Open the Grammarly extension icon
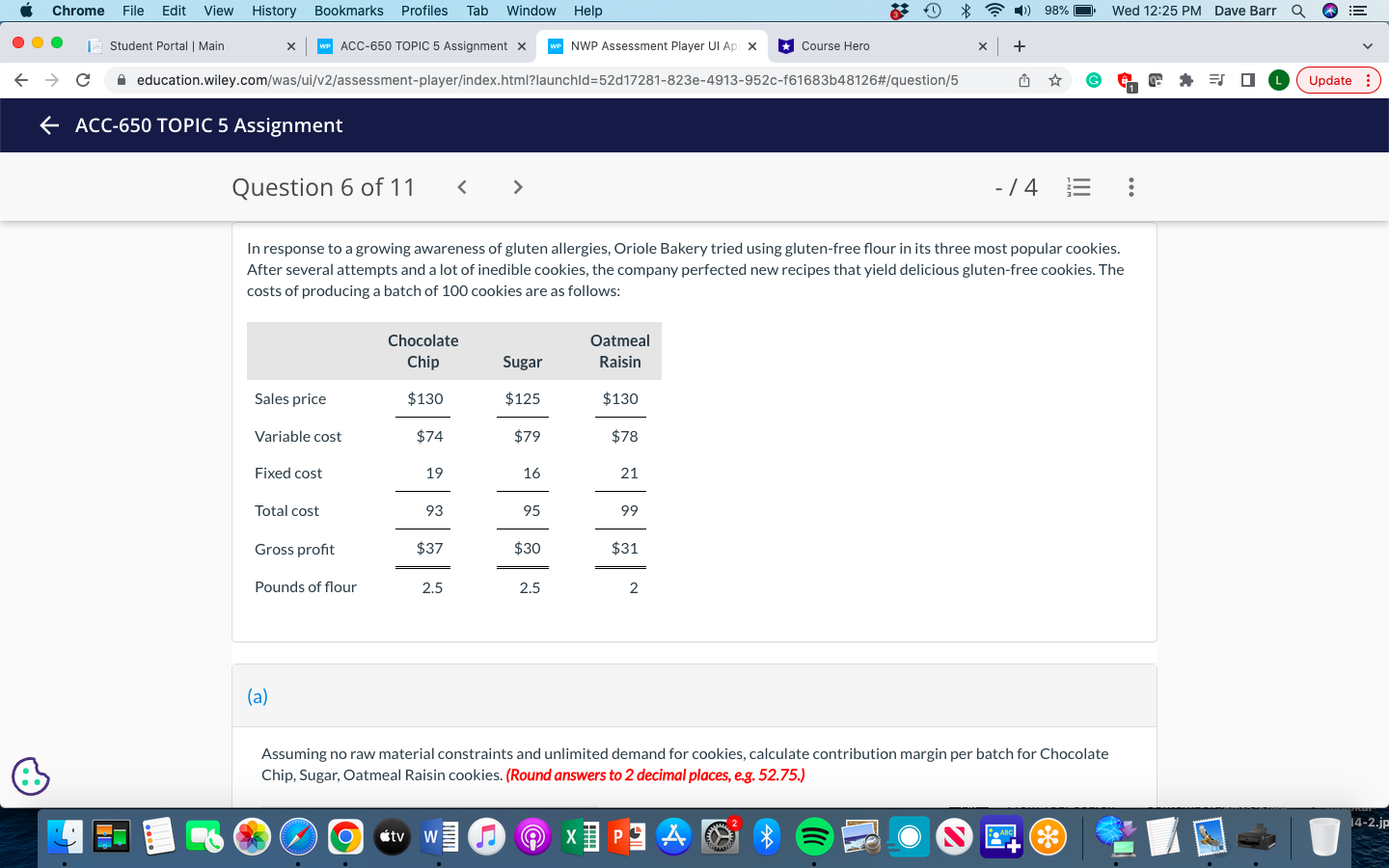Screen dimensions: 1389x868 pyautogui.click(x=1091, y=80)
